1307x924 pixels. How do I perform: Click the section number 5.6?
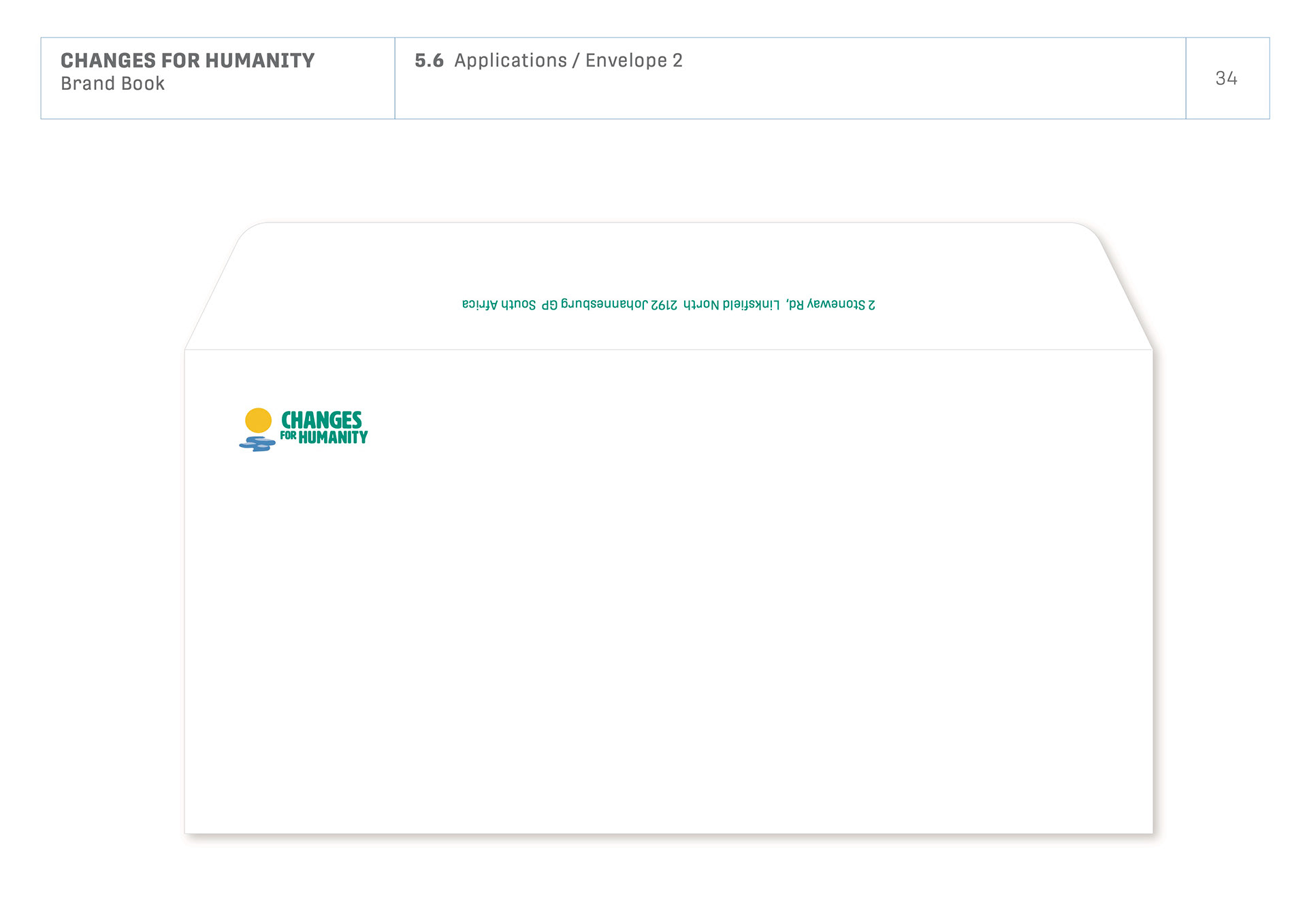pyautogui.click(x=429, y=61)
